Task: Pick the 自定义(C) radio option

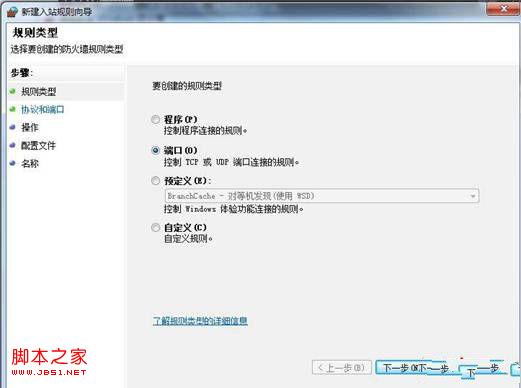Action: tap(156, 227)
